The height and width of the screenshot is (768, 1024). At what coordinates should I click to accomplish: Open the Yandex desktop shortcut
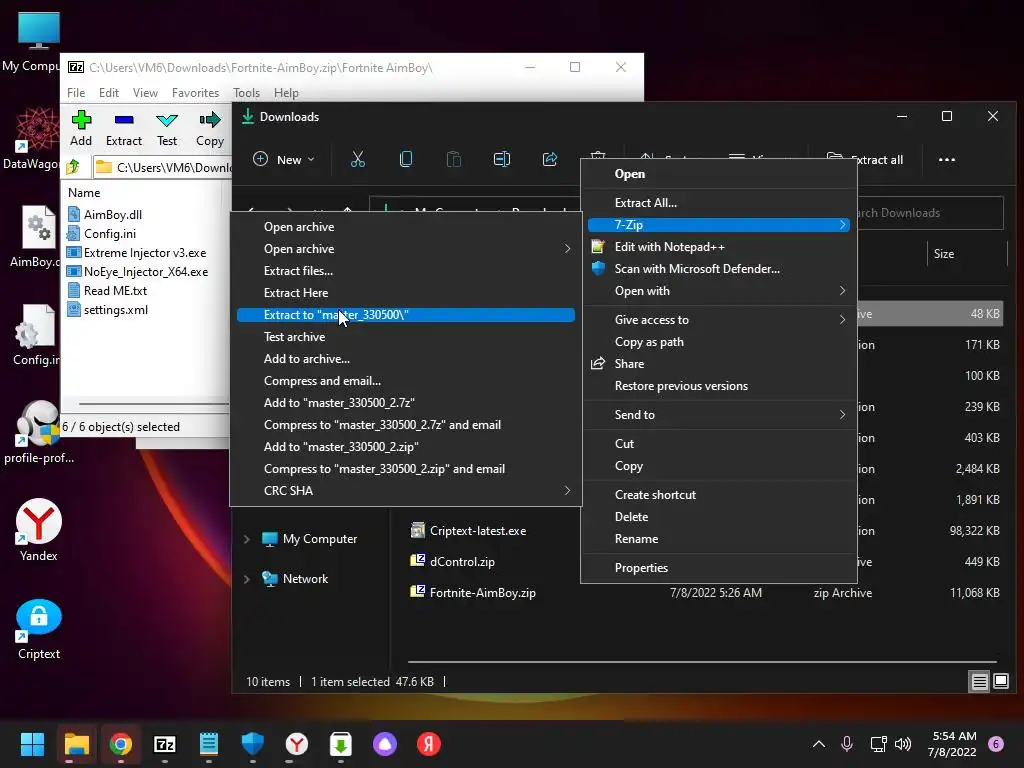click(x=39, y=530)
